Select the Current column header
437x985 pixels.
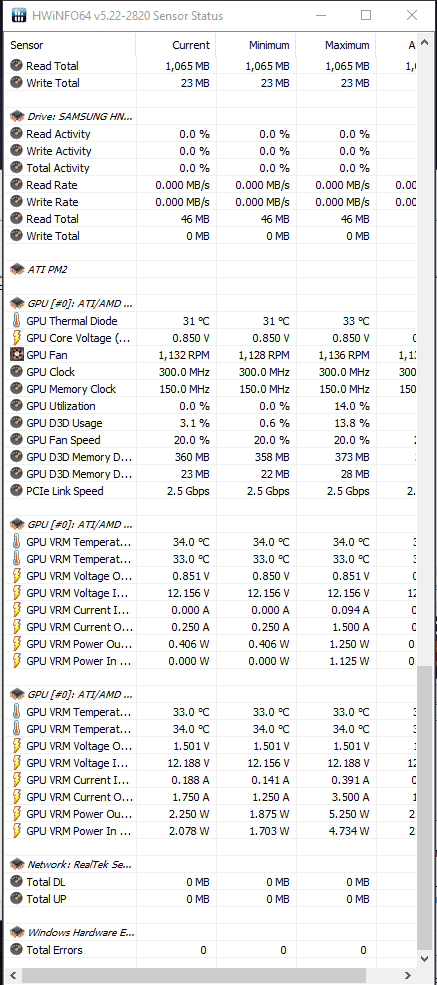[176, 45]
